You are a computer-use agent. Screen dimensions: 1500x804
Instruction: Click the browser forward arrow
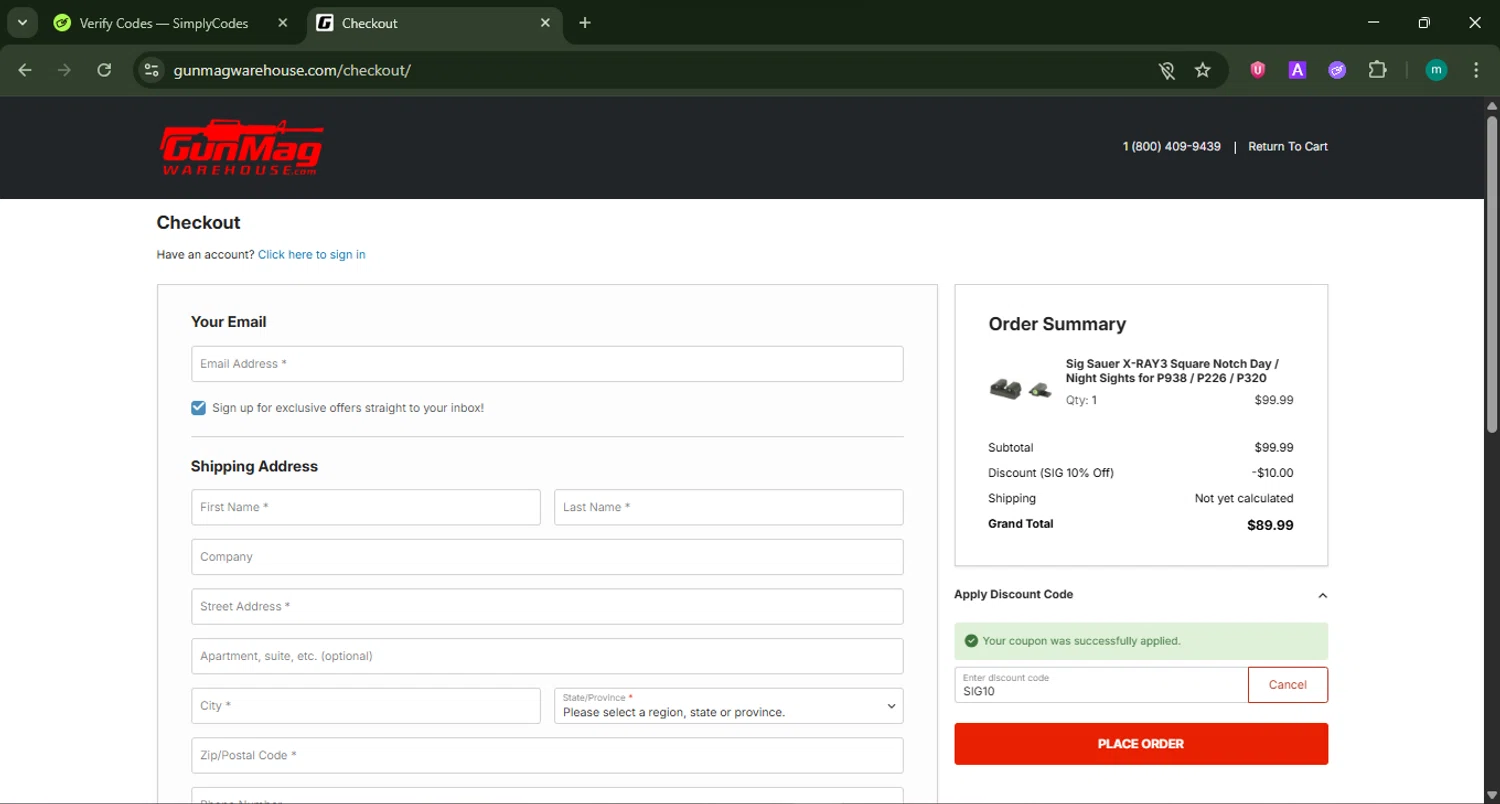point(64,70)
